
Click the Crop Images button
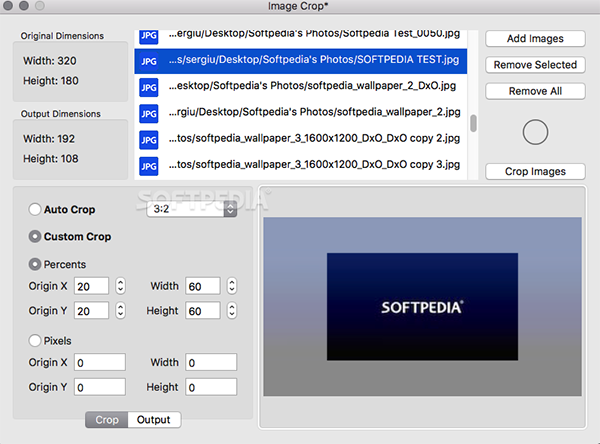[x=535, y=171]
